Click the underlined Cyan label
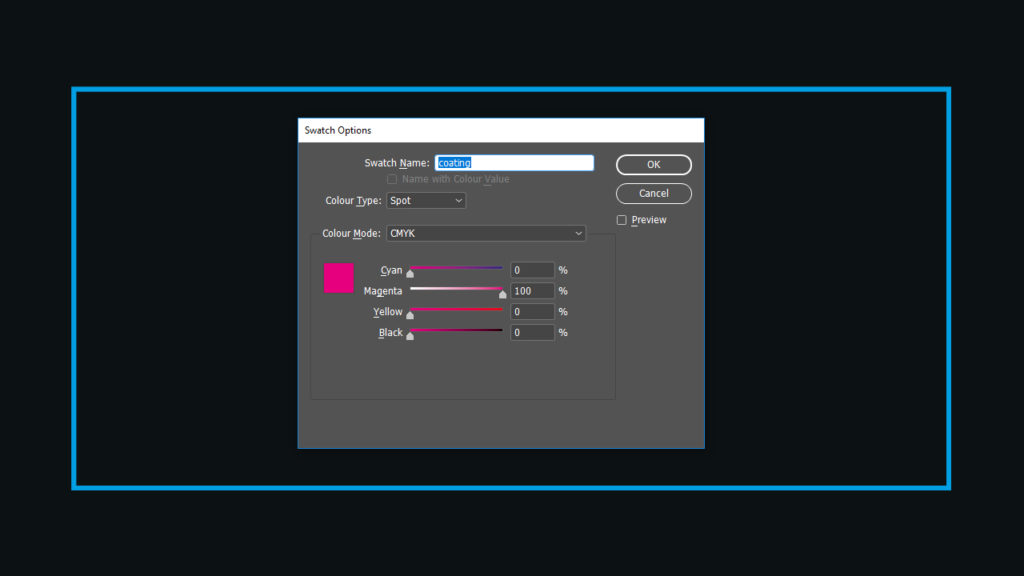 391,270
